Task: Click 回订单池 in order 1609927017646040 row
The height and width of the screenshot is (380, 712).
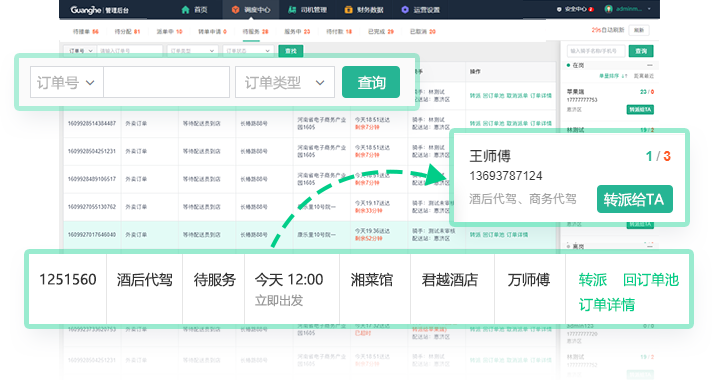Action: [493, 235]
